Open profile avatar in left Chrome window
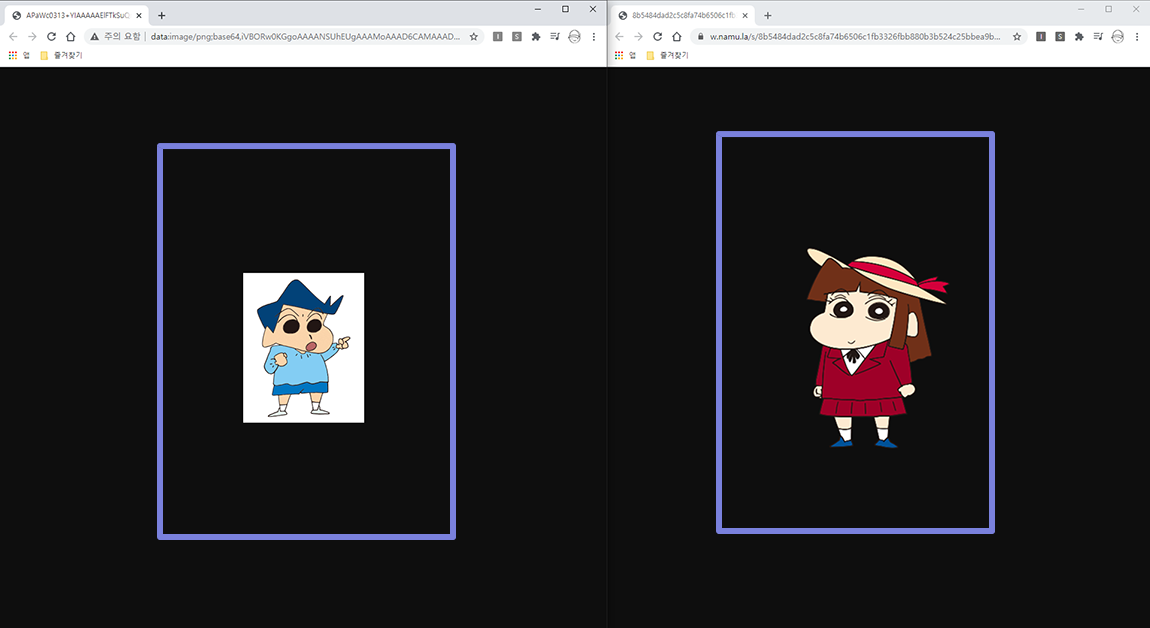This screenshot has height=628, width=1150. (x=574, y=37)
